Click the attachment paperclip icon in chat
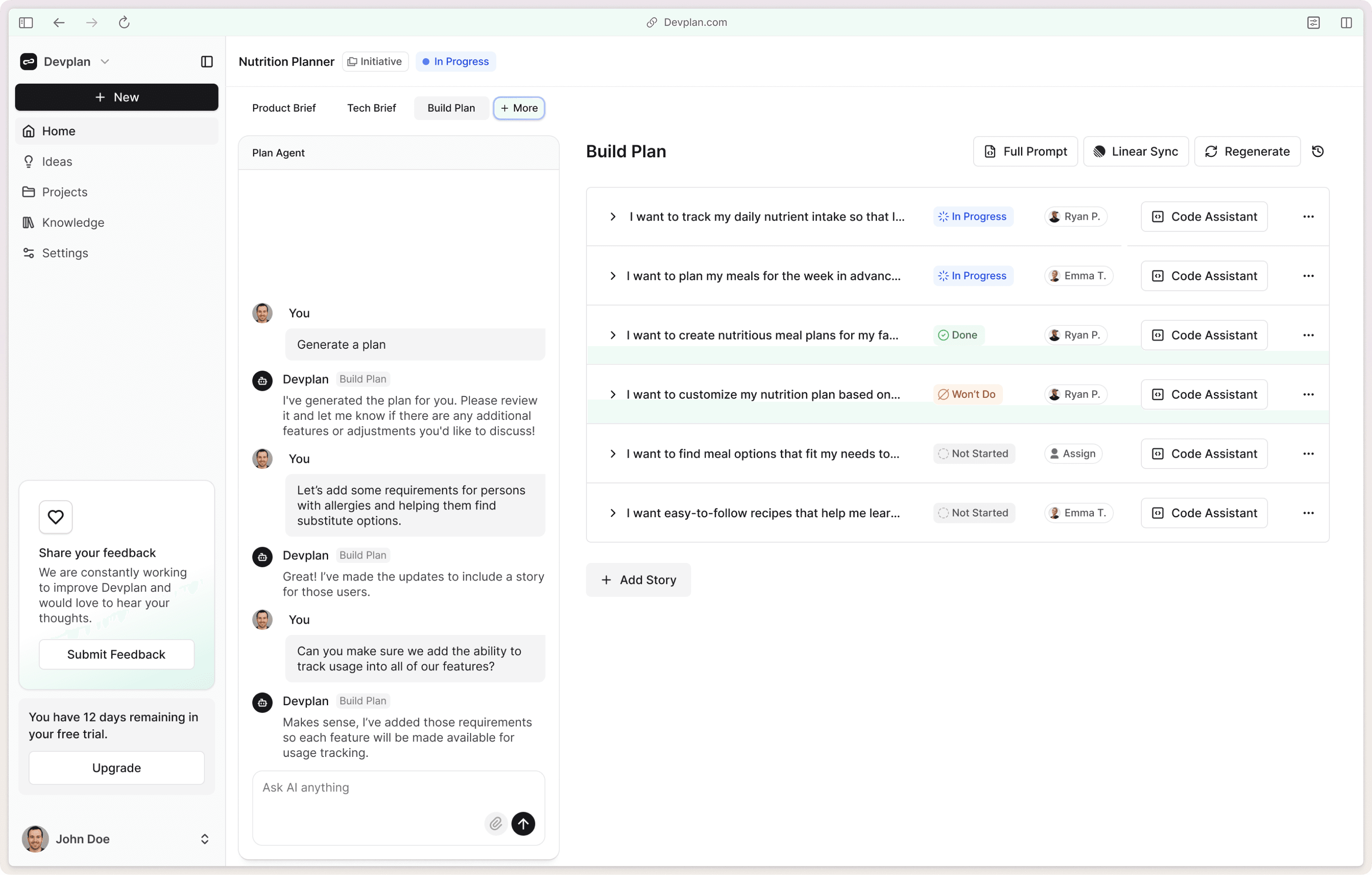1372x875 pixels. pyautogui.click(x=496, y=823)
